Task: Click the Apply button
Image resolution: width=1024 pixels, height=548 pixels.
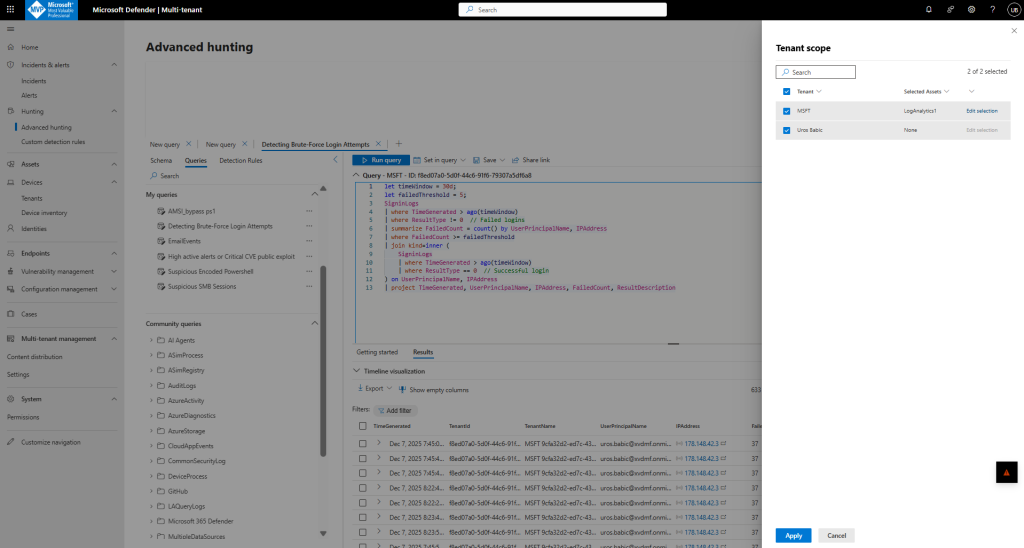Action: tap(793, 535)
